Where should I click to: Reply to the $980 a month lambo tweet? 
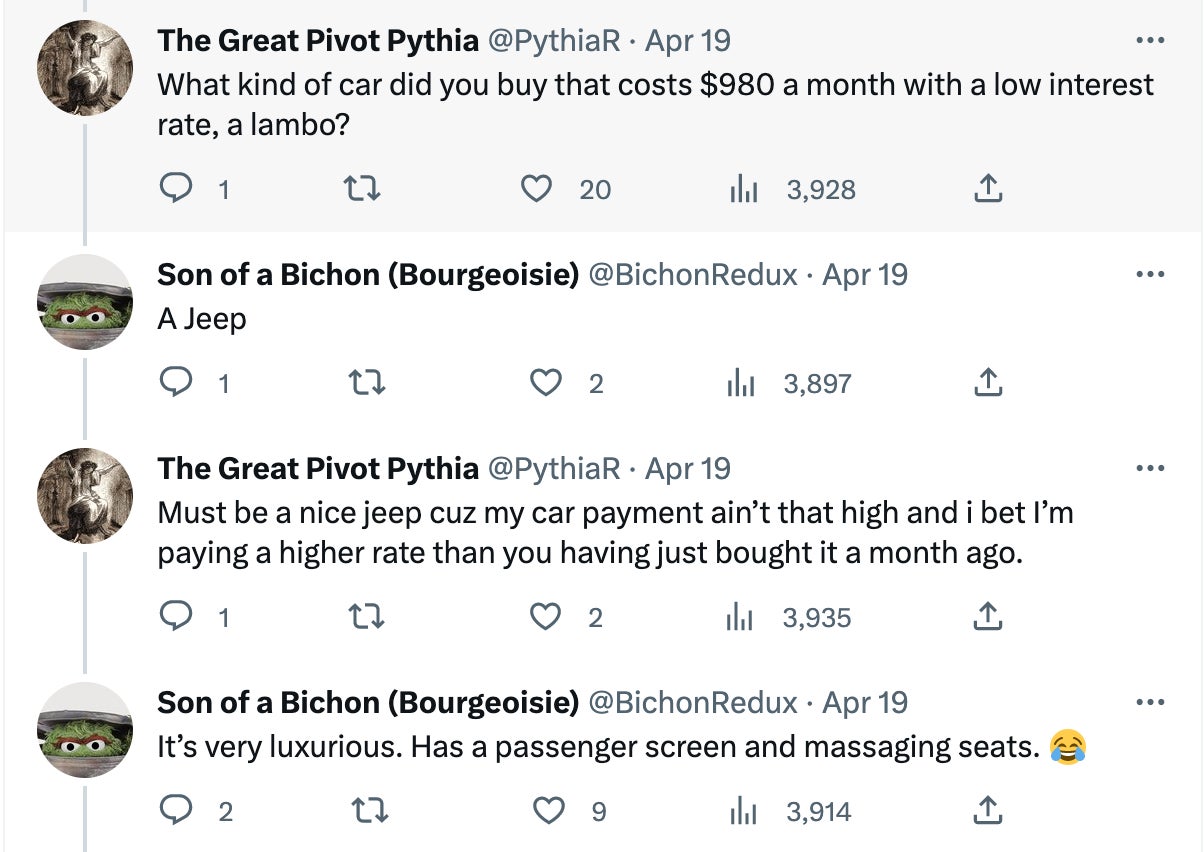click(176, 189)
